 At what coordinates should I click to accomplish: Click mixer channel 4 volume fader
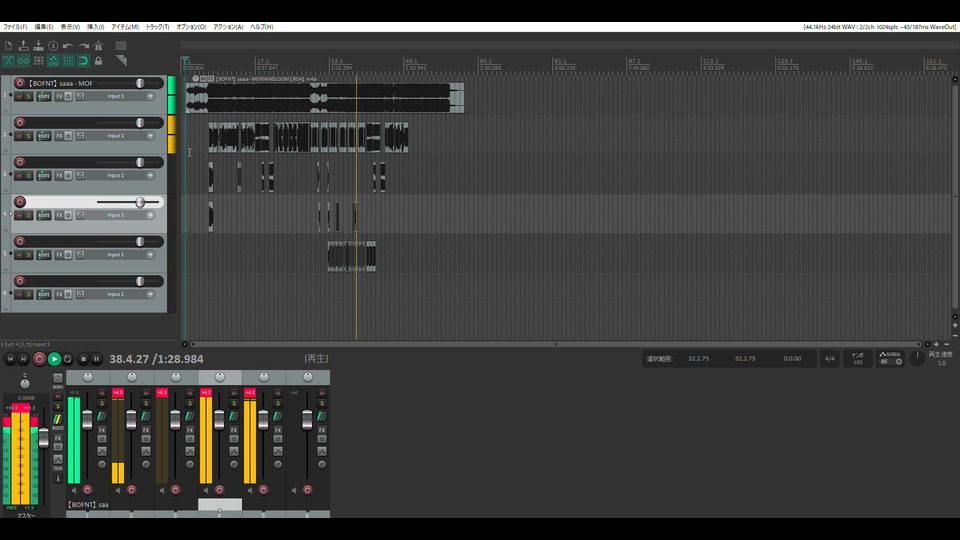[219, 420]
